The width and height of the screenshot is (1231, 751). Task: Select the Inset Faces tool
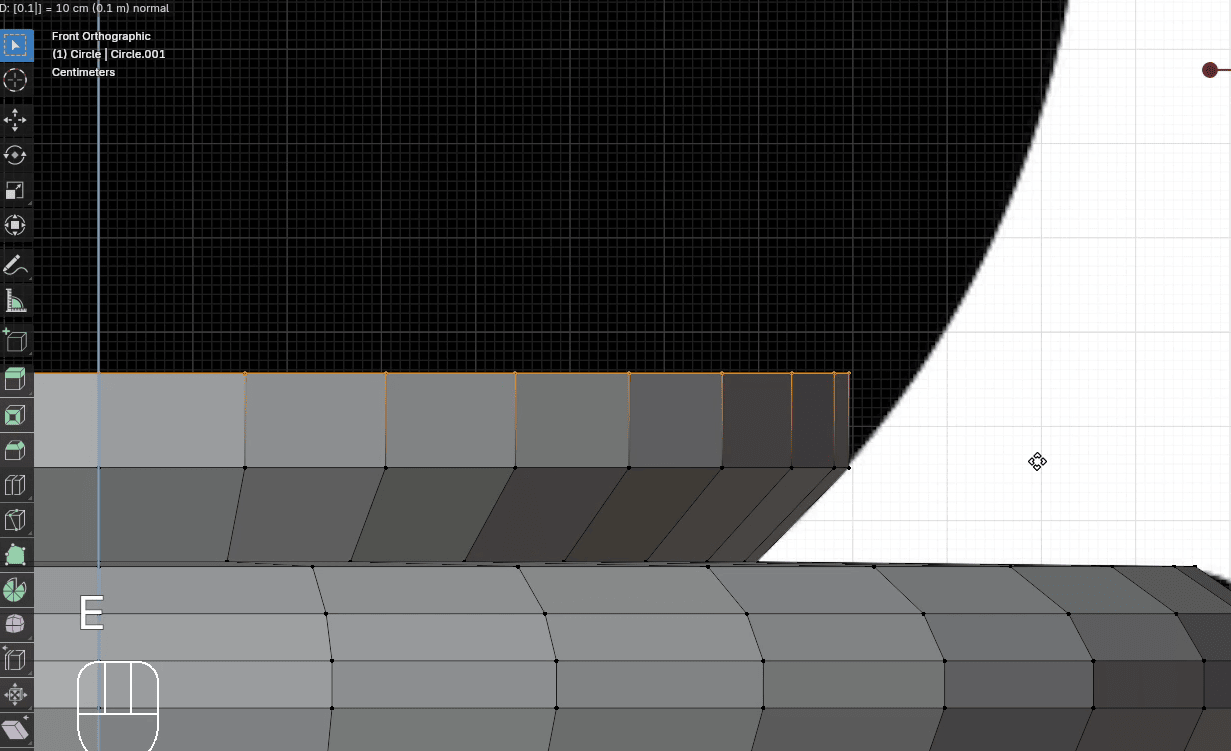15,415
